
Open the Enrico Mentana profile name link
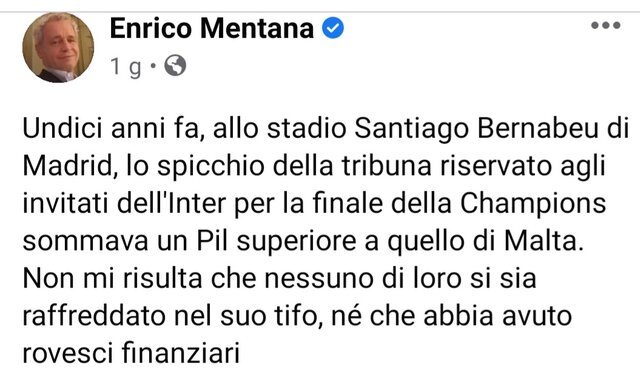(212, 28)
